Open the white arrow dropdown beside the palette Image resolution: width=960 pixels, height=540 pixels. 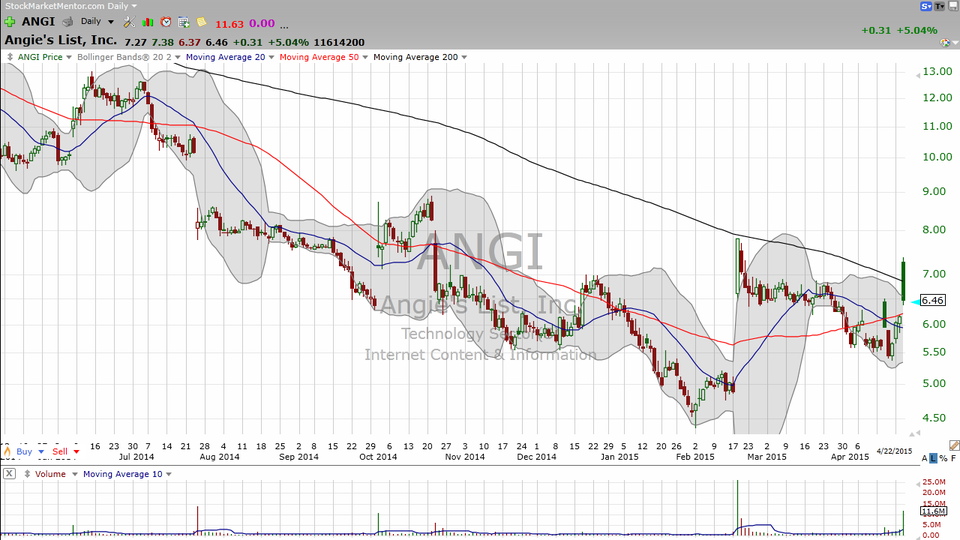(955, 43)
